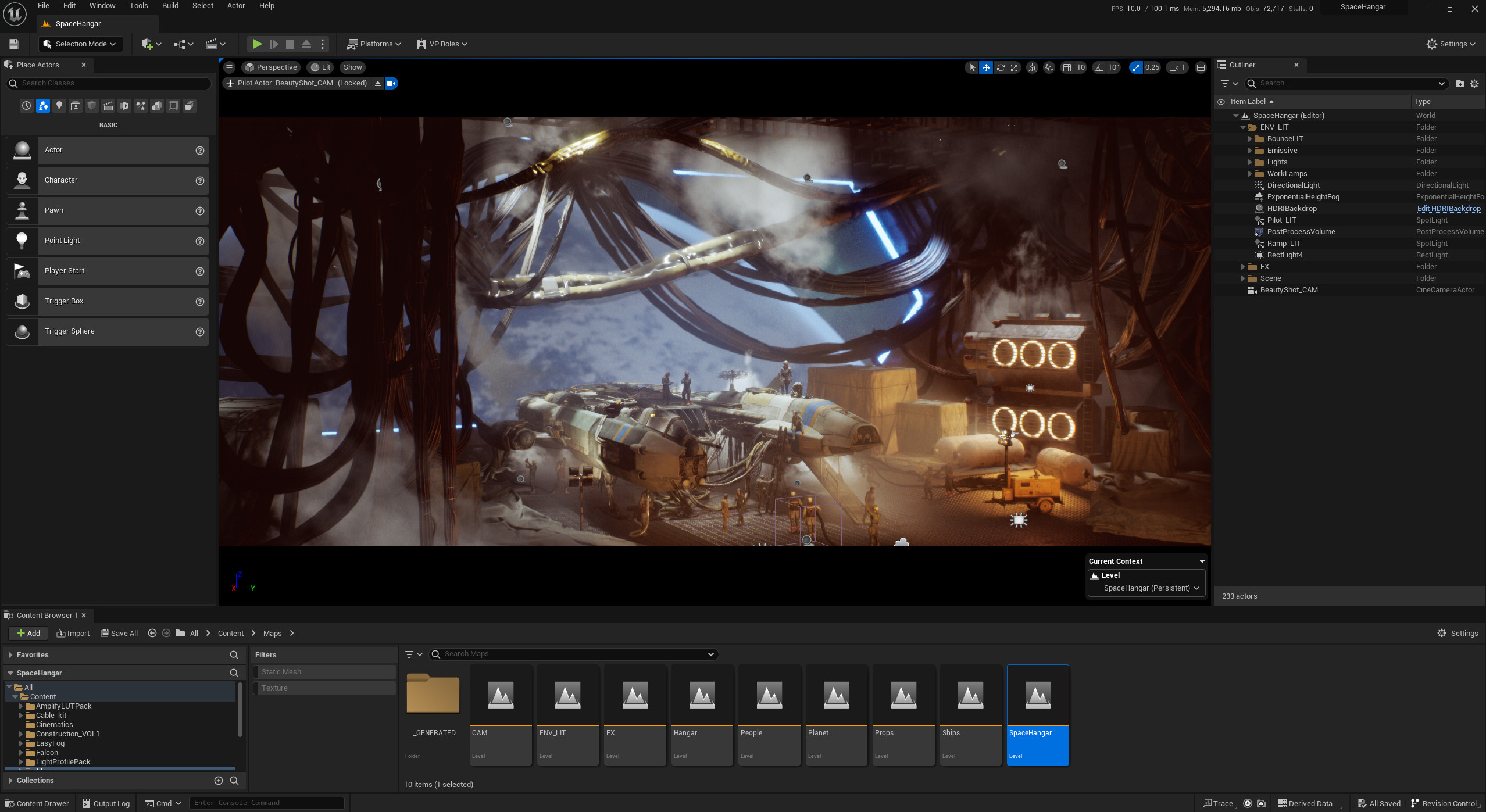Open the SpaceHangar (Persistent) level dropdown
Screen dimensions: 1486x812
(1151, 588)
